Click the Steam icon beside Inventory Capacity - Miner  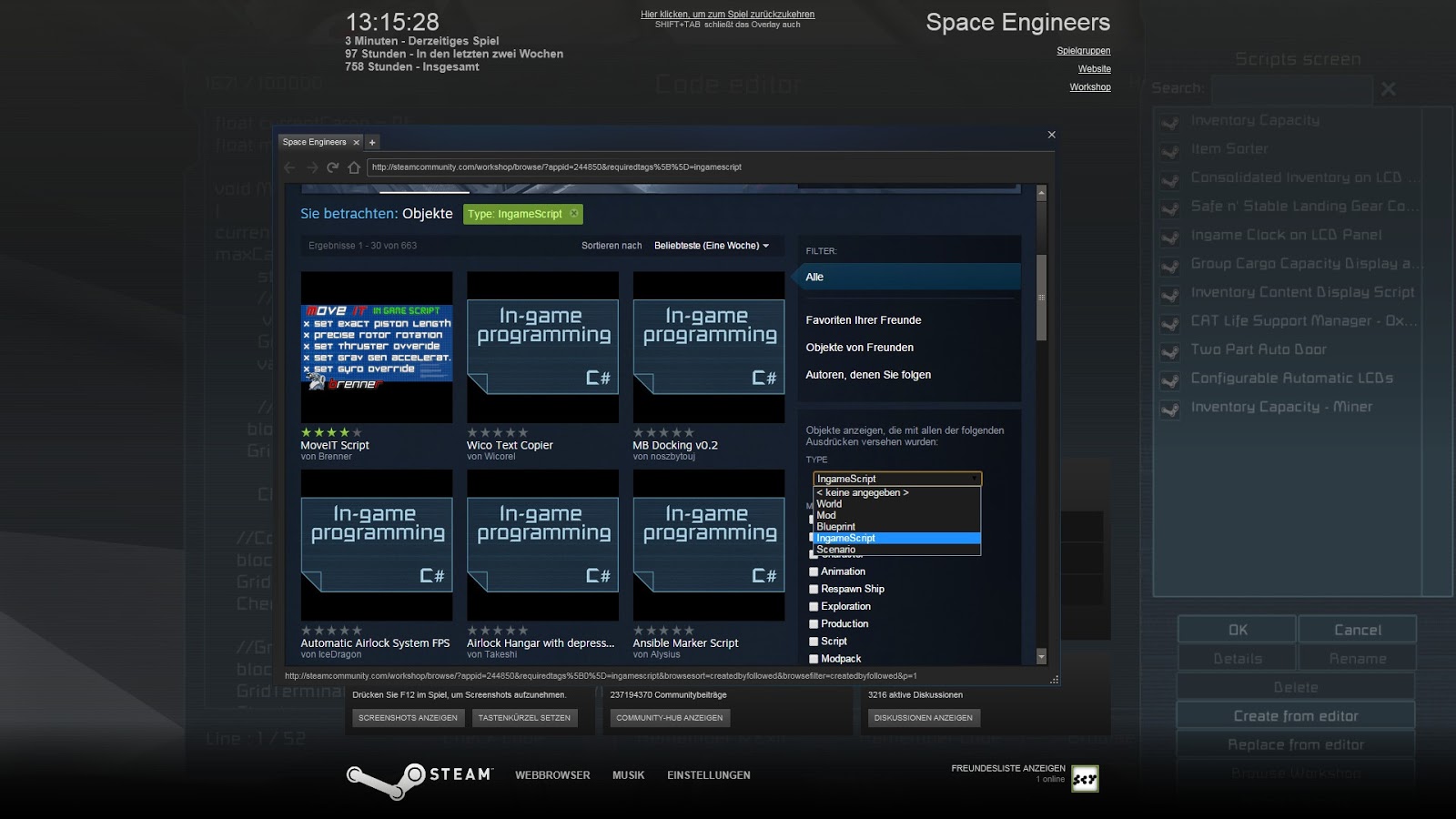click(x=1170, y=409)
